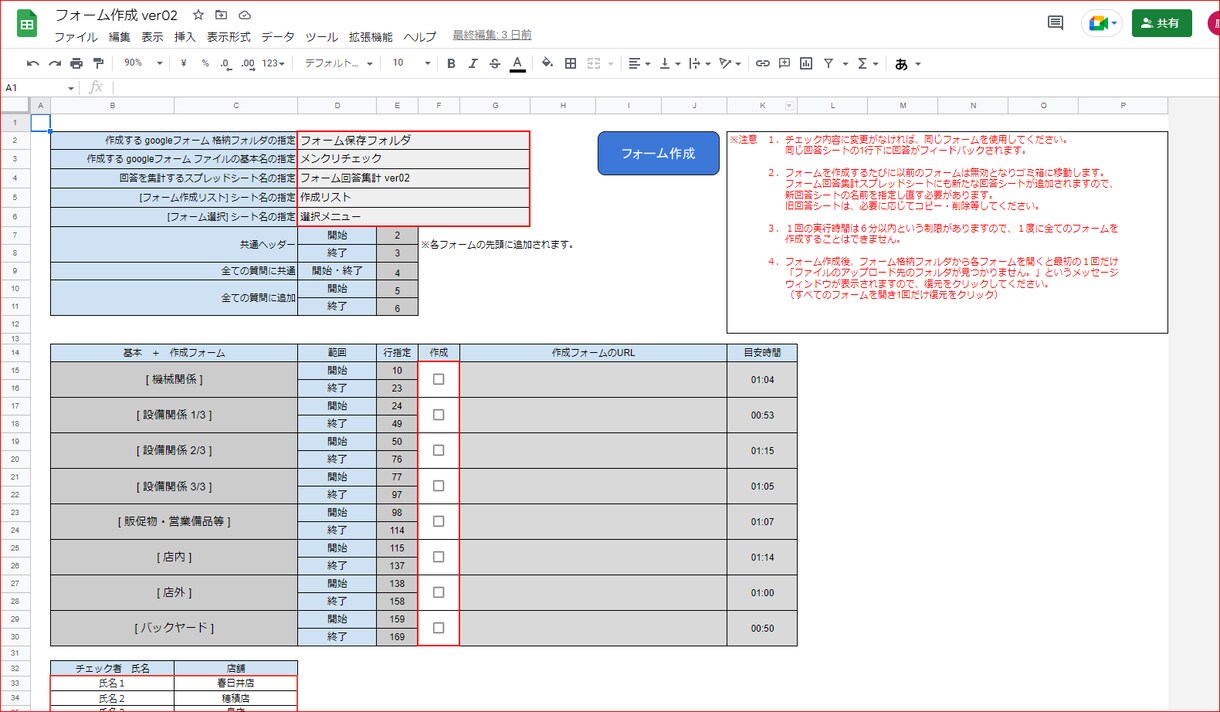Open the 編集 menu
The height and width of the screenshot is (712, 1220).
[x=119, y=37]
